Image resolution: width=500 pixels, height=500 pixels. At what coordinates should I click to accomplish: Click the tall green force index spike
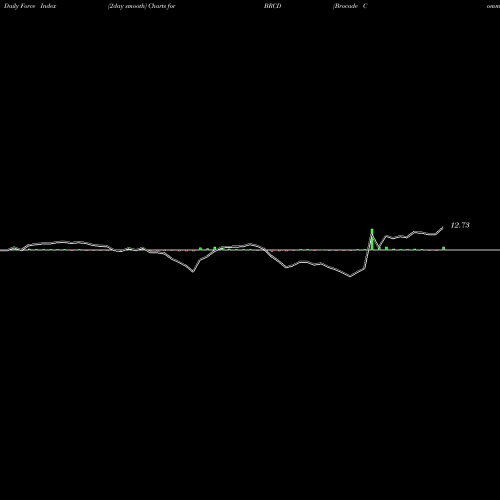[372, 239]
